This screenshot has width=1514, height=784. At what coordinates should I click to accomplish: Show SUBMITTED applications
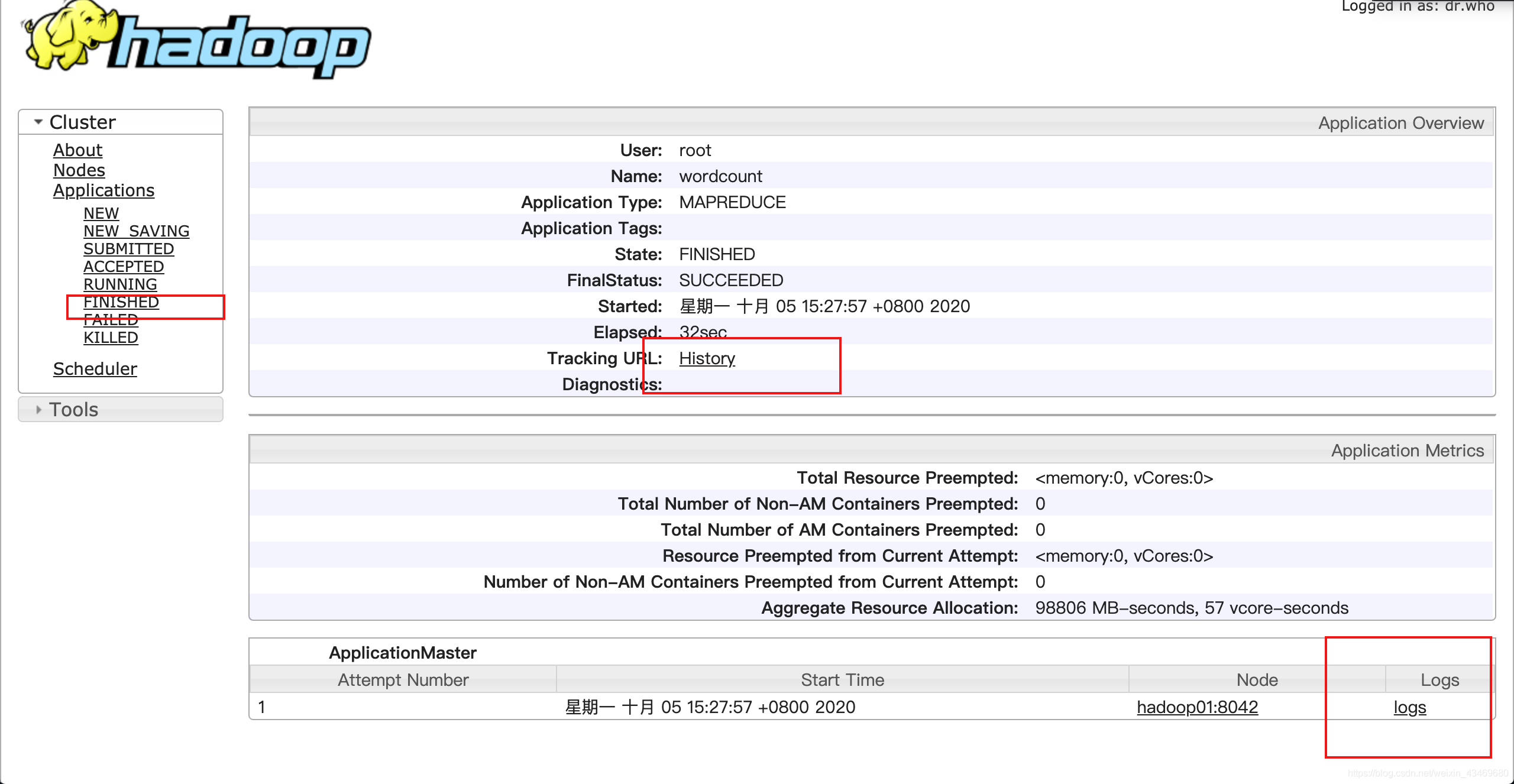pos(128,248)
